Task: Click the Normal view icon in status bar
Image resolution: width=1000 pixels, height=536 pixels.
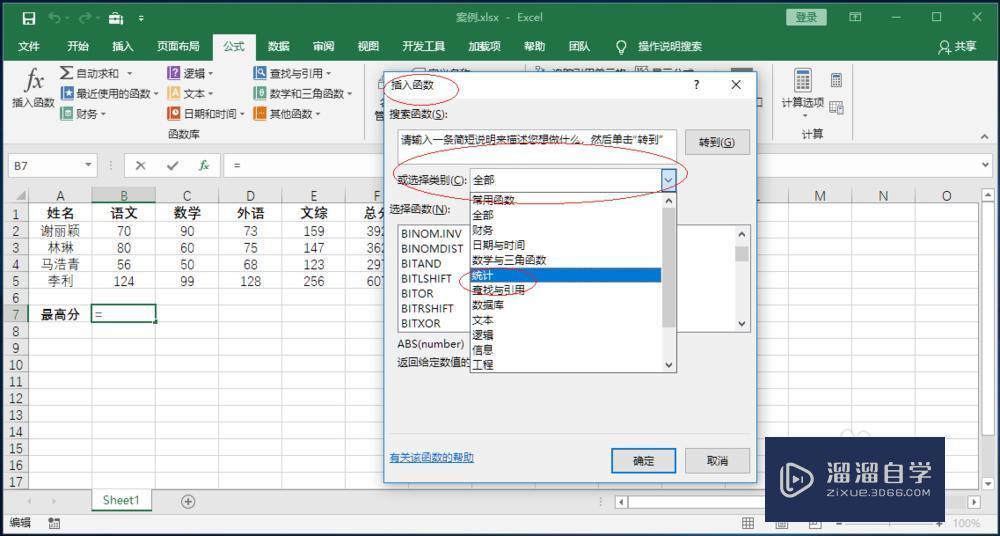Action: click(748, 523)
